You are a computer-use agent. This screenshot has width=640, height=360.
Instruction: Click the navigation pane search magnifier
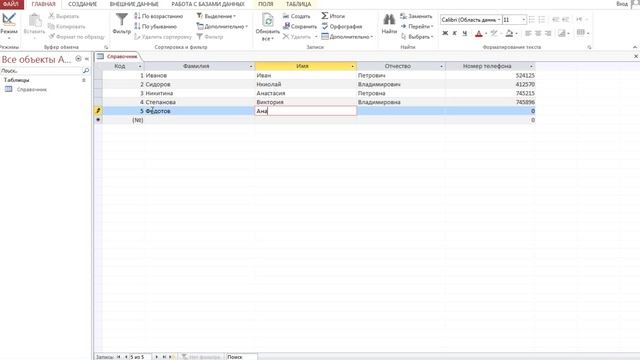[86, 71]
